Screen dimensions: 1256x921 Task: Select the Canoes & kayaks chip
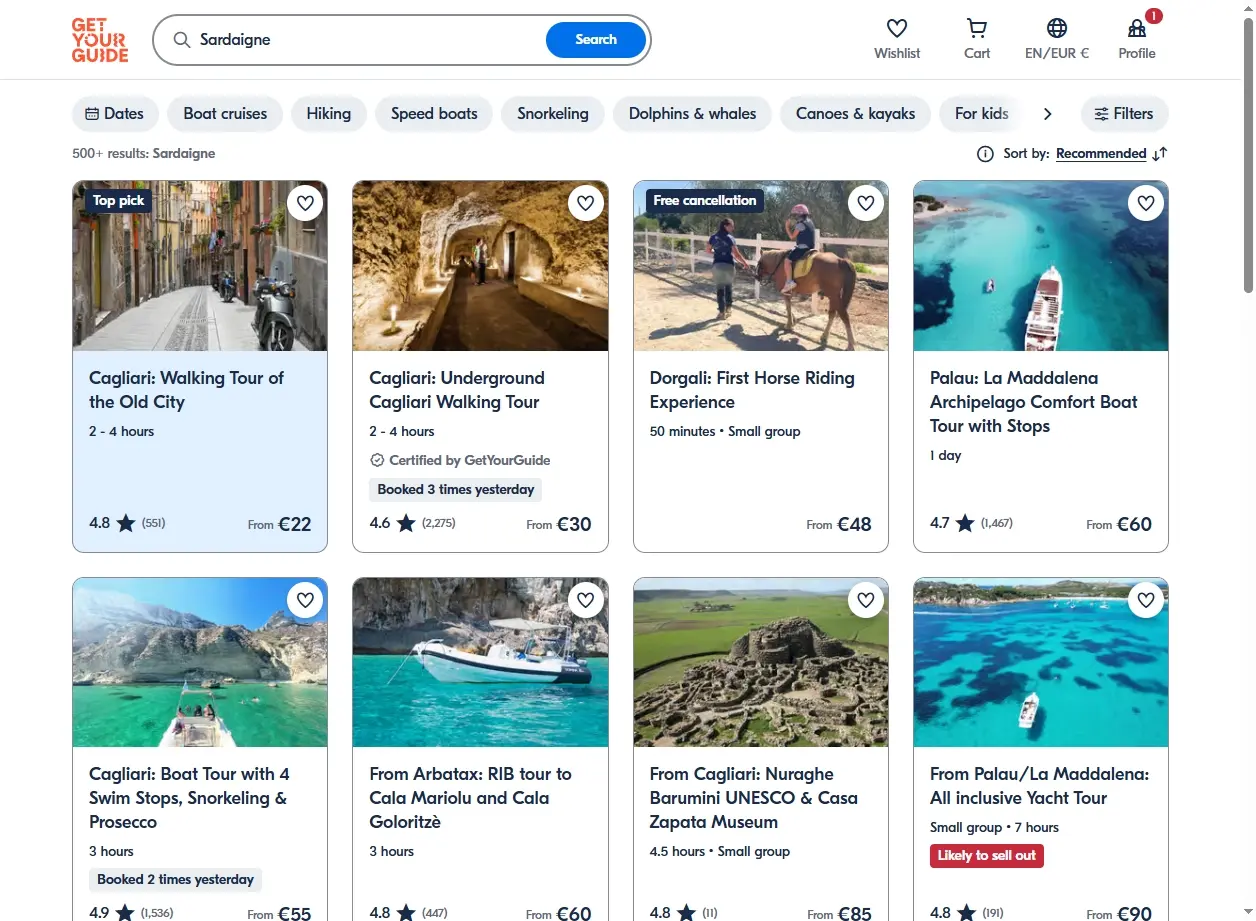(x=855, y=114)
